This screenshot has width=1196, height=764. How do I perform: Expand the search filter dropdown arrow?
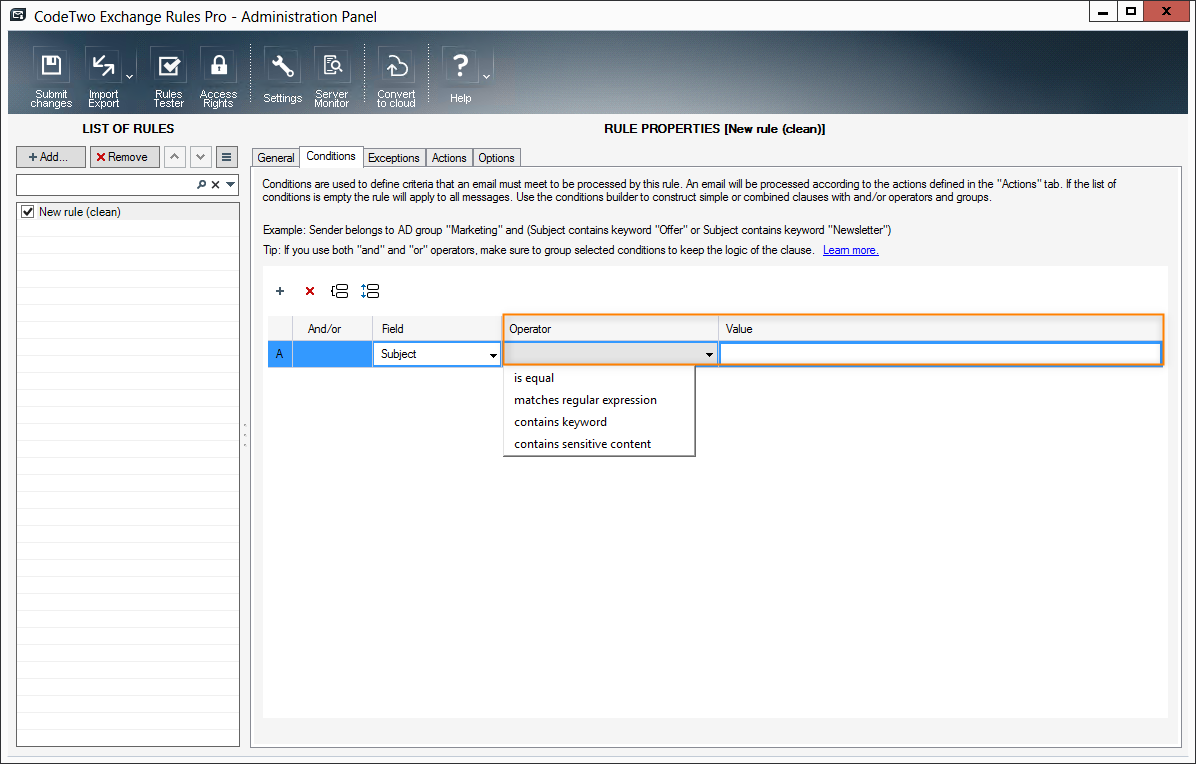[x=230, y=185]
